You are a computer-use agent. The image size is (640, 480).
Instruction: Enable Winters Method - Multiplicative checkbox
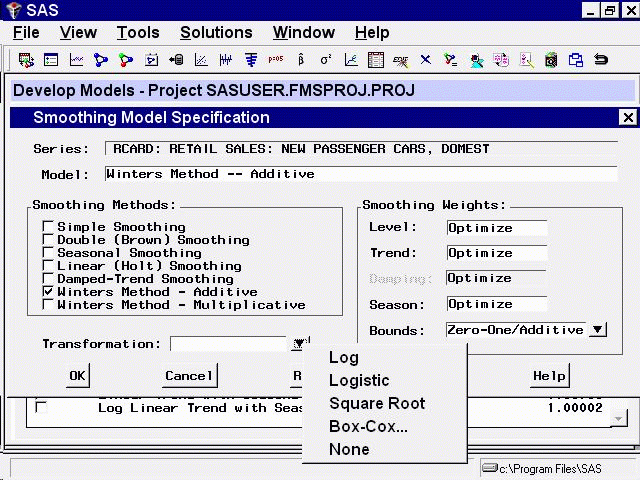(48, 304)
